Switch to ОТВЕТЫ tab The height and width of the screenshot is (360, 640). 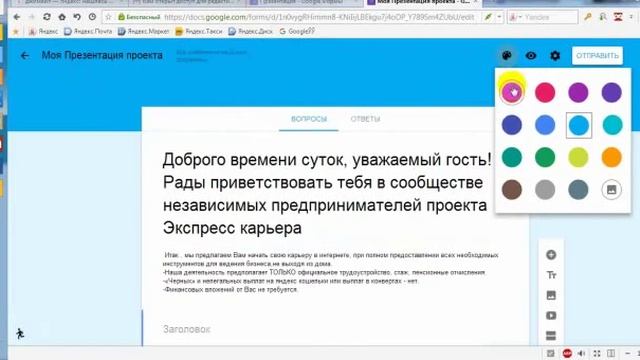pyautogui.click(x=365, y=119)
